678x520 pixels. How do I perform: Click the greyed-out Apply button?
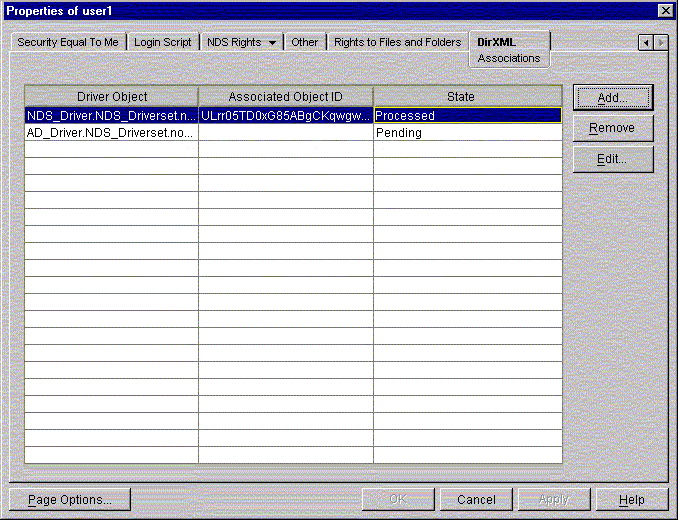click(554, 500)
